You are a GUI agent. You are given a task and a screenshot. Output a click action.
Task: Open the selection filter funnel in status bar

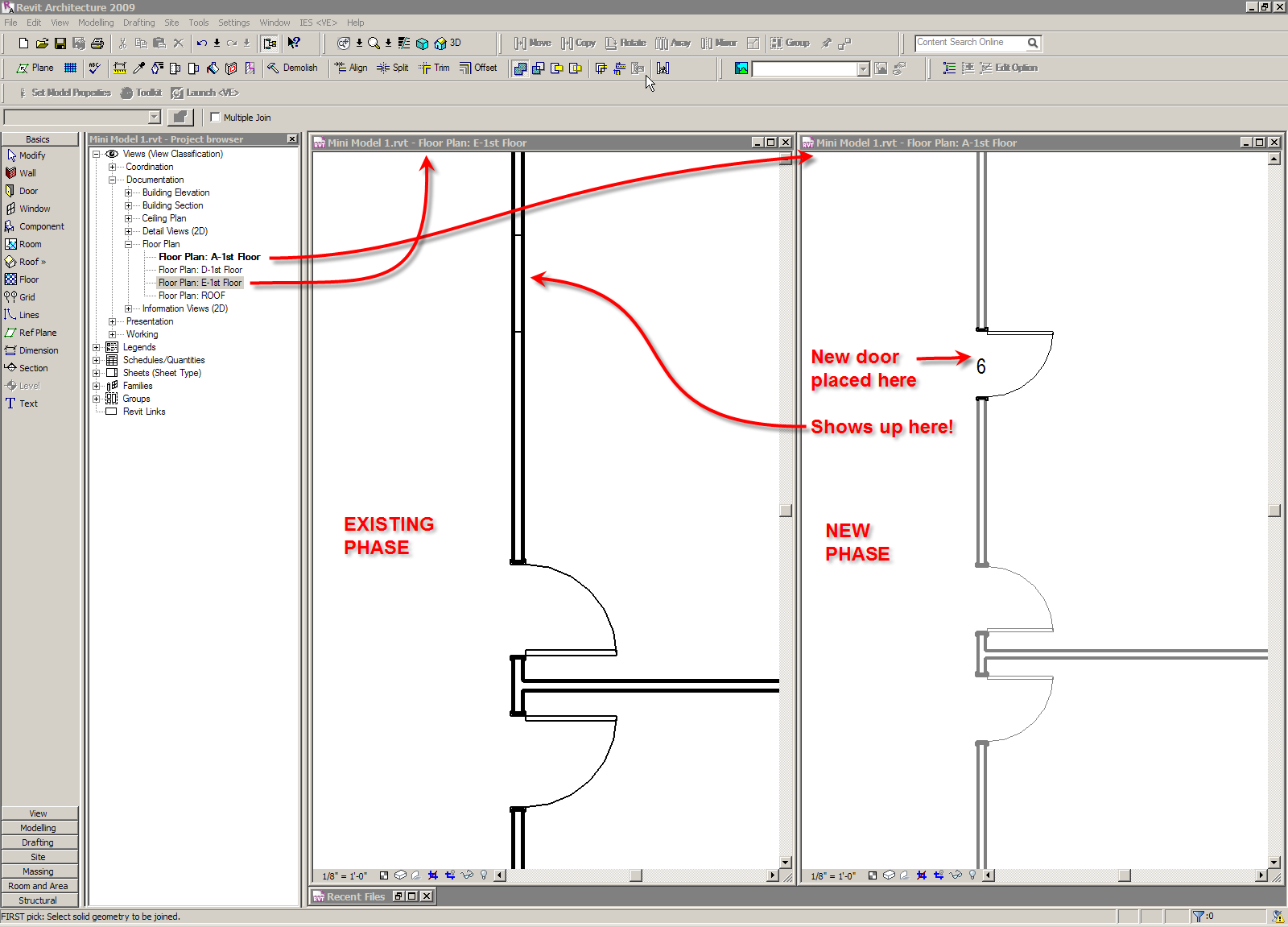coord(1198,917)
